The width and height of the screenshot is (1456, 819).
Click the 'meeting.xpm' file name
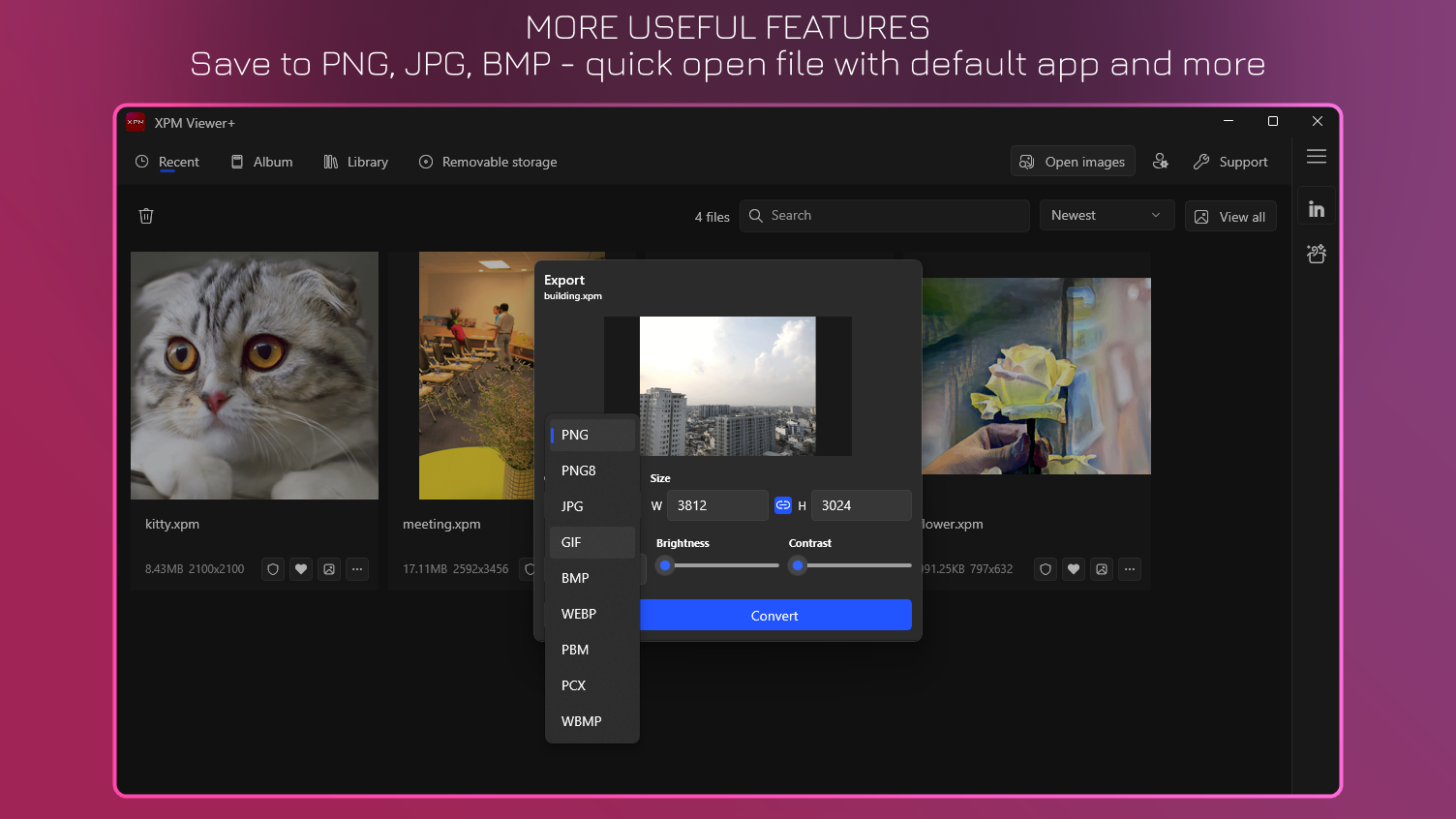[441, 524]
